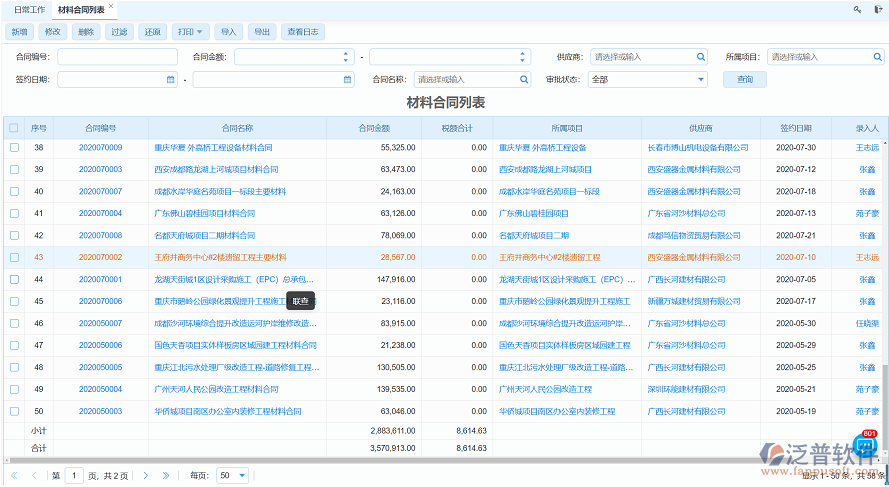The height and width of the screenshot is (487, 889).
Task: Check the checkbox for row 38
Action: click(x=14, y=147)
